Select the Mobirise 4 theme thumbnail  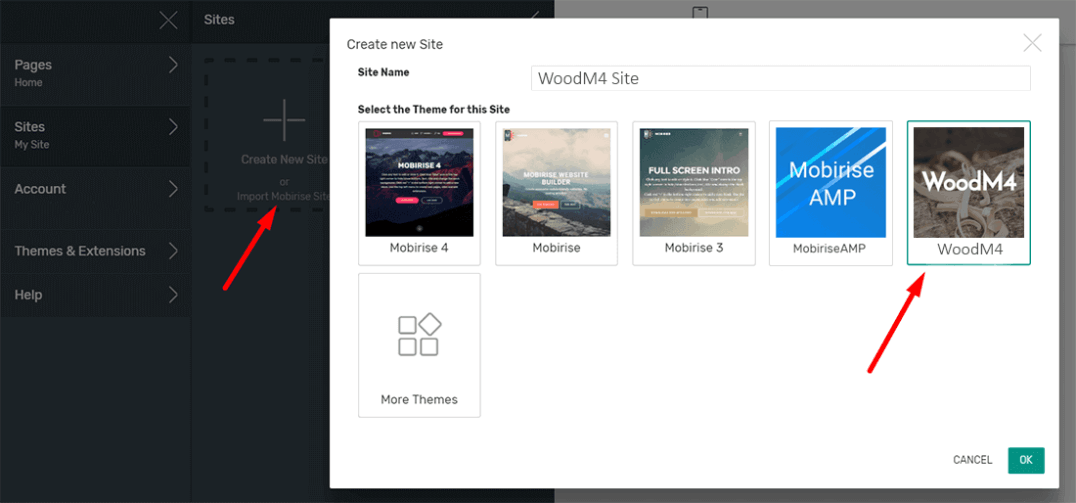[x=418, y=182]
